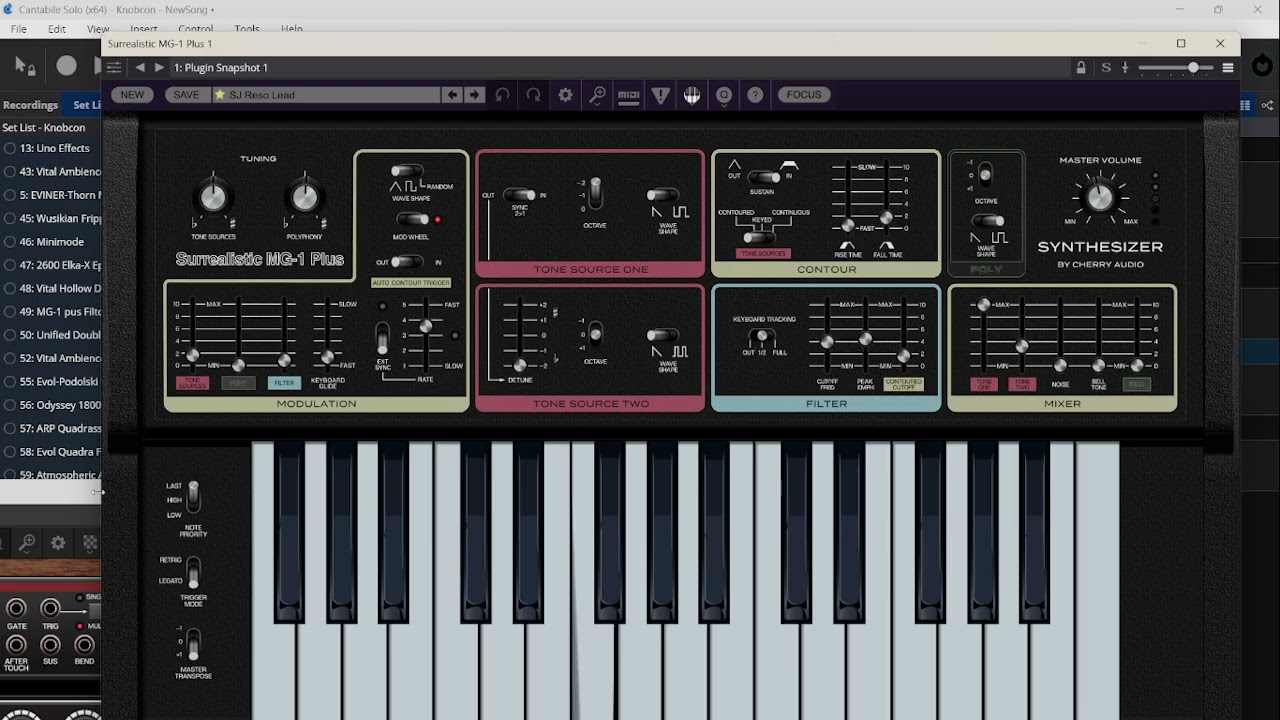Click the Contoured Cutoff button
Image resolution: width=1280 pixels, height=720 pixels.
[x=903, y=383]
